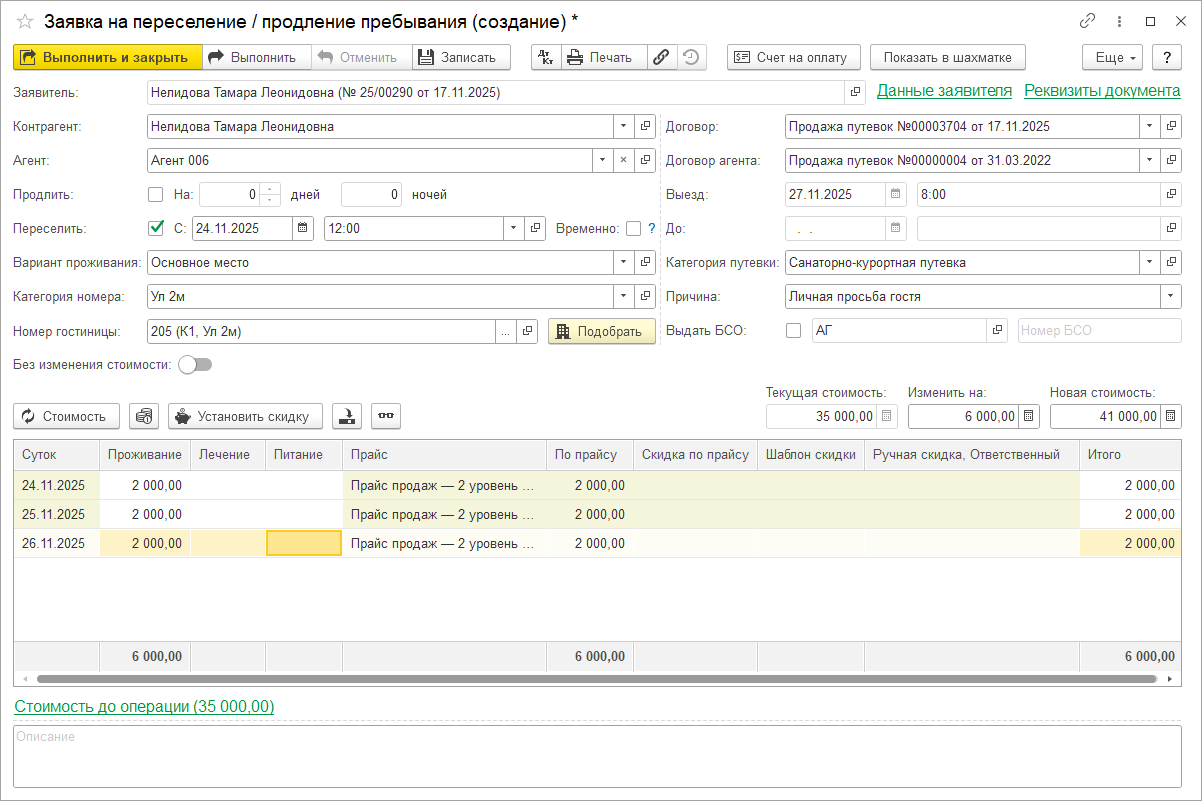Click the download-arrow icon near Установить скидку
This screenshot has width=1202, height=801.
coord(347,416)
